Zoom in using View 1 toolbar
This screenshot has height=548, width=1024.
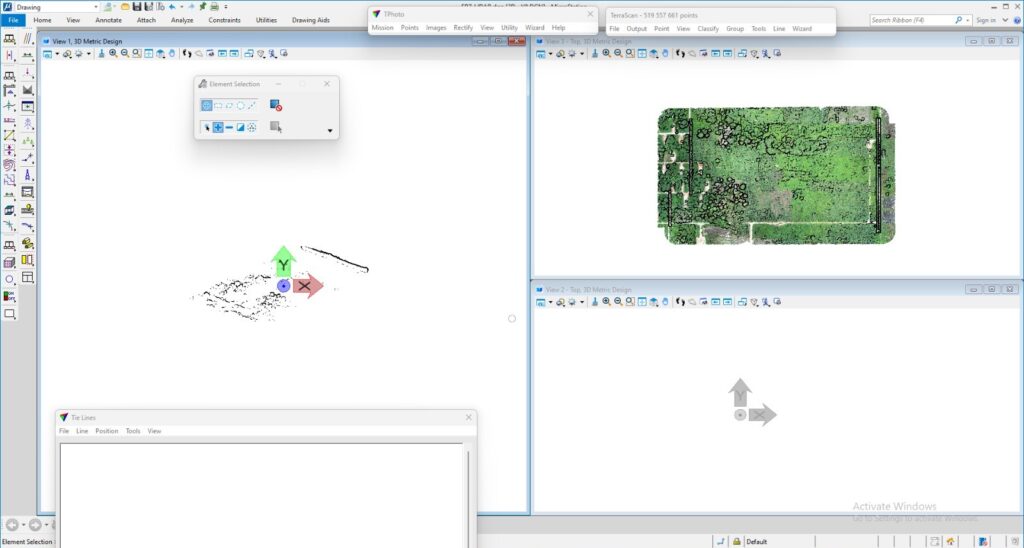pyautogui.click(x=113, y=54)
